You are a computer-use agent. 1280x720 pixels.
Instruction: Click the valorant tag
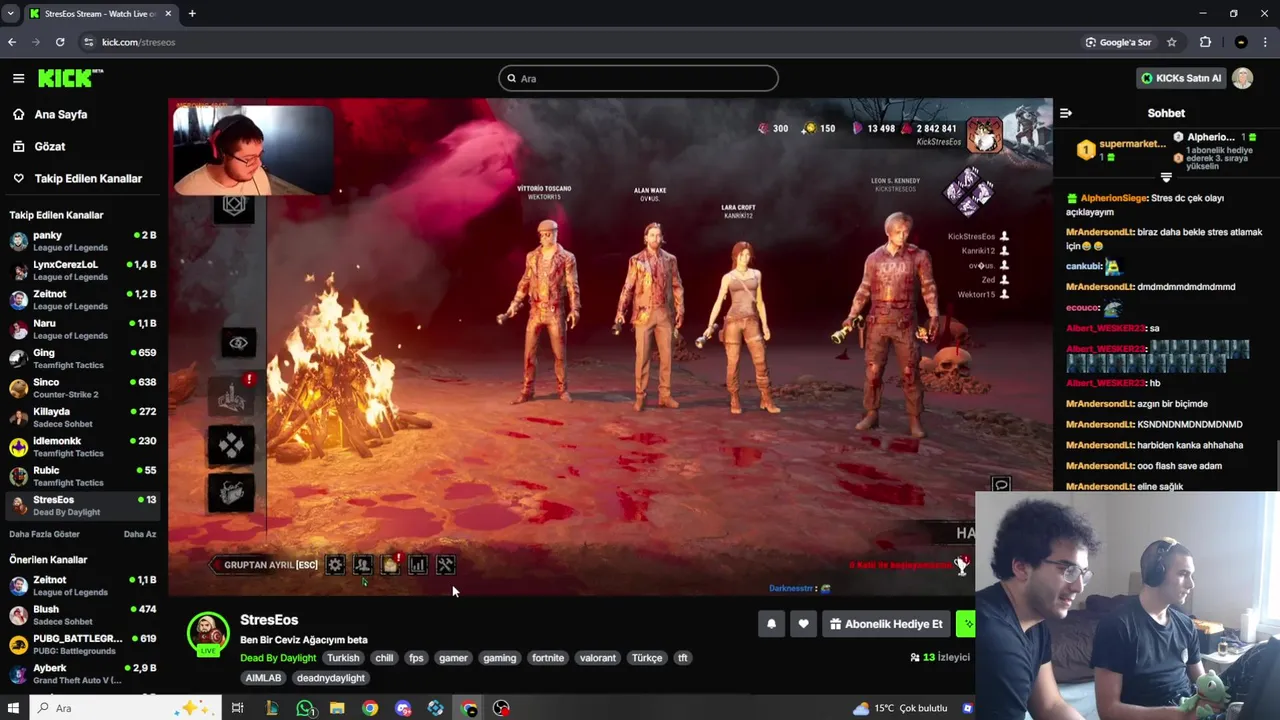tap(598, 658)
